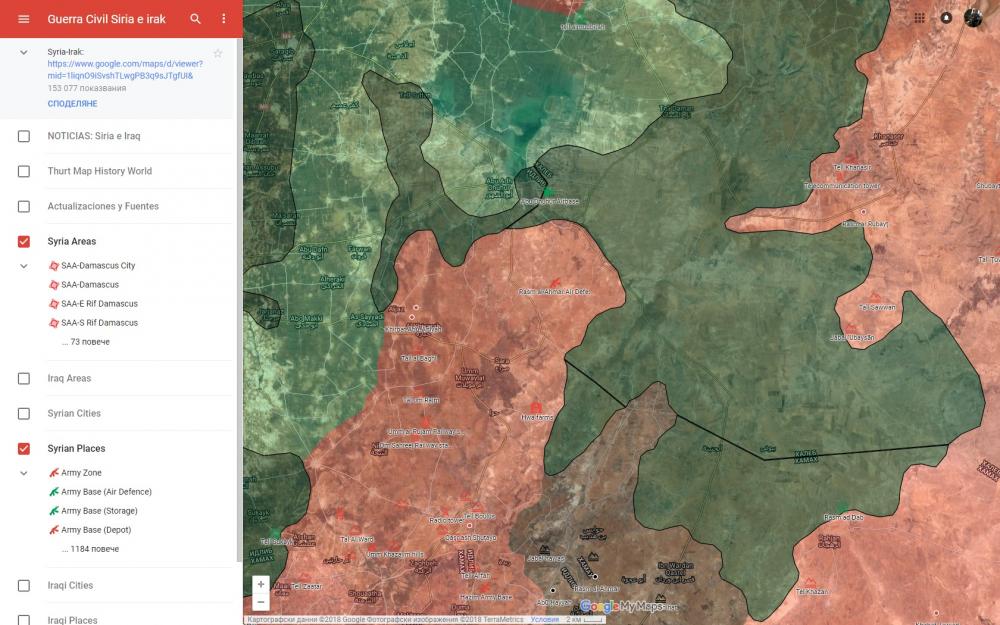
Task: Open the notifications bell icon
Action: pos(946,18)
